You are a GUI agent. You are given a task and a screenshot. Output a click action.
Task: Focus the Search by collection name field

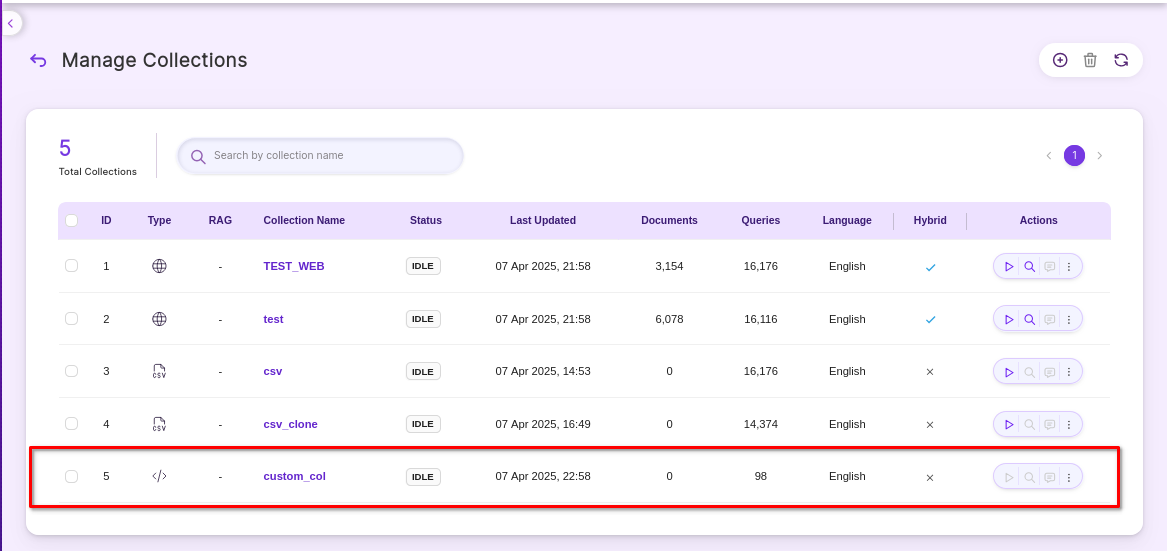coord(320,156)
